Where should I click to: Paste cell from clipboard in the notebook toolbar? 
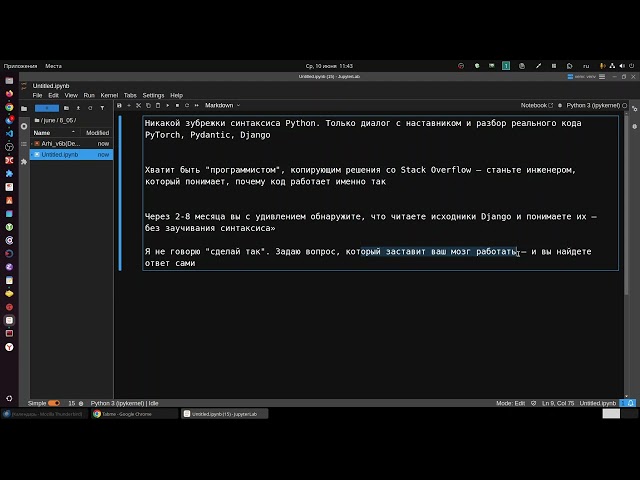tap(158, 105)
